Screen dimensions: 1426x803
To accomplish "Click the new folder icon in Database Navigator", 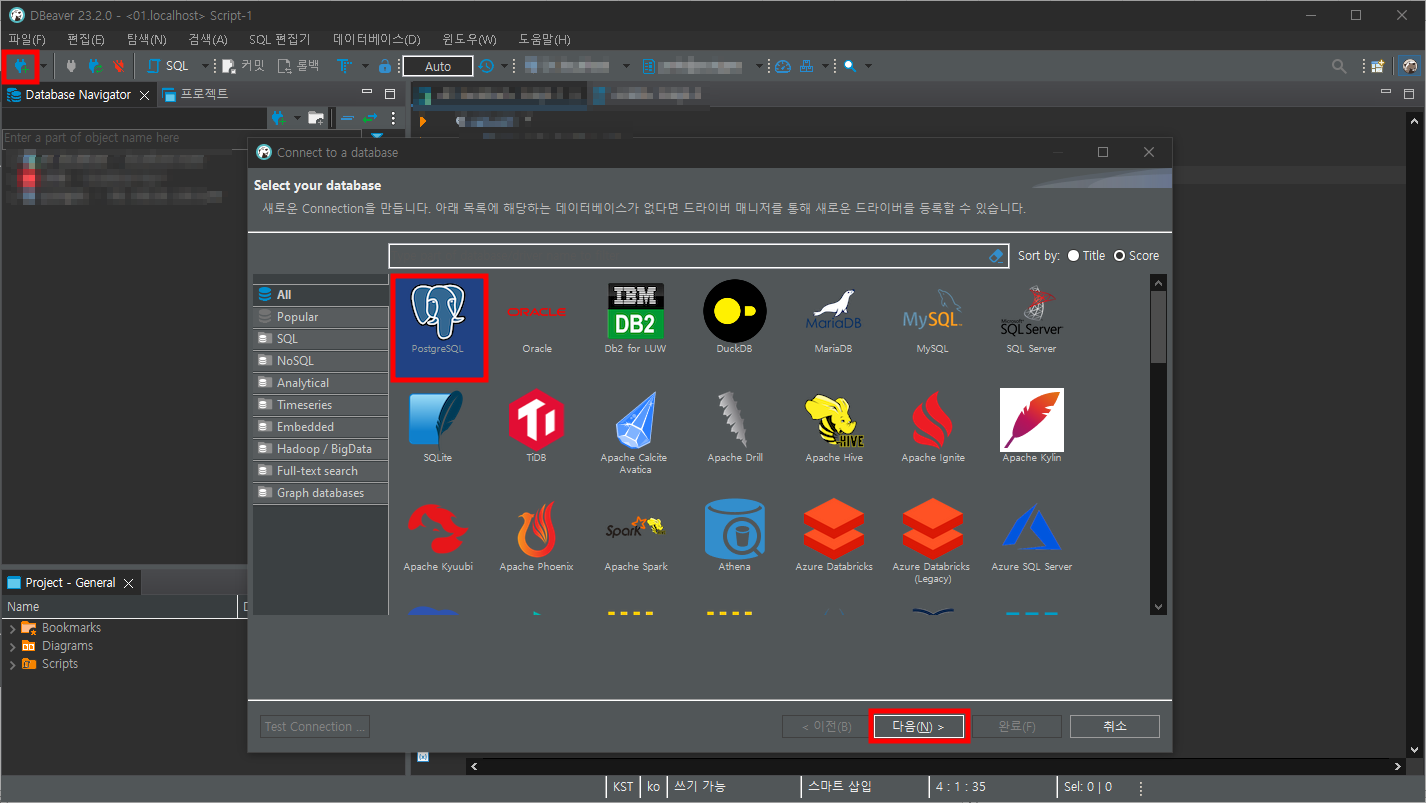I will point(316,118).
